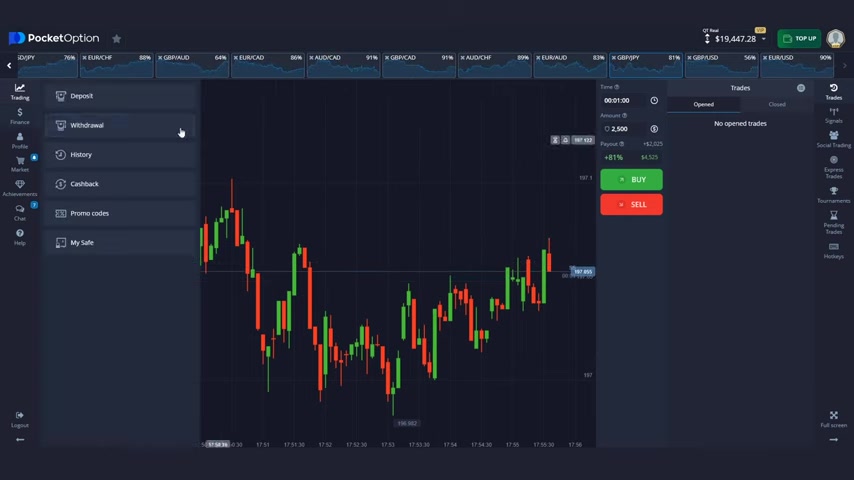Select the EUR/USD asset tab
854x480 pixels.
pos(797,65)
